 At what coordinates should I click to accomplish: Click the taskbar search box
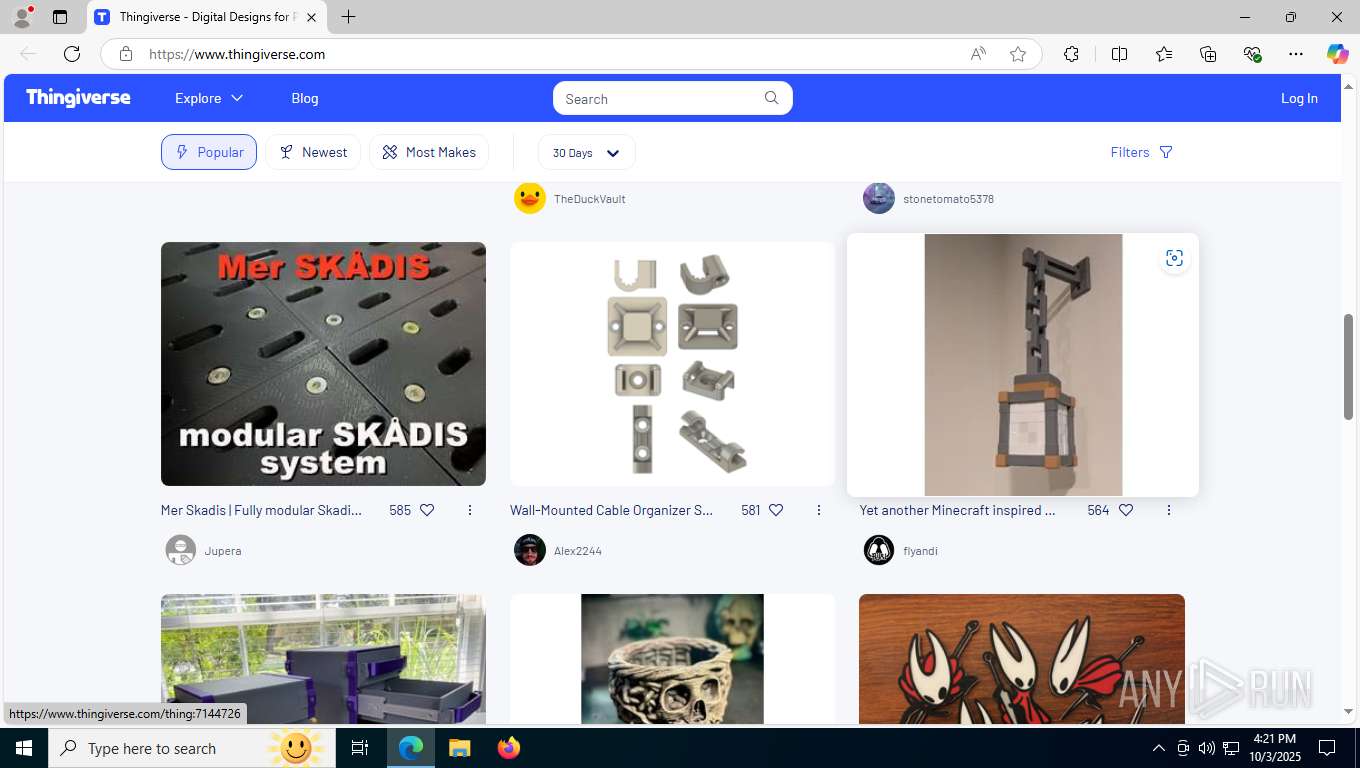[x=190, y=748]
